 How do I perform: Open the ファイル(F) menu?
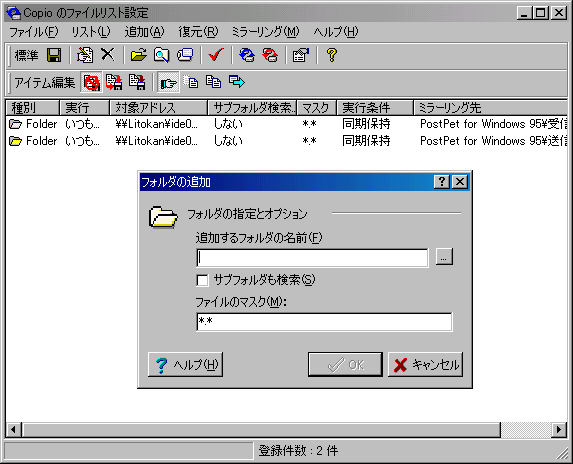[34, 32]
